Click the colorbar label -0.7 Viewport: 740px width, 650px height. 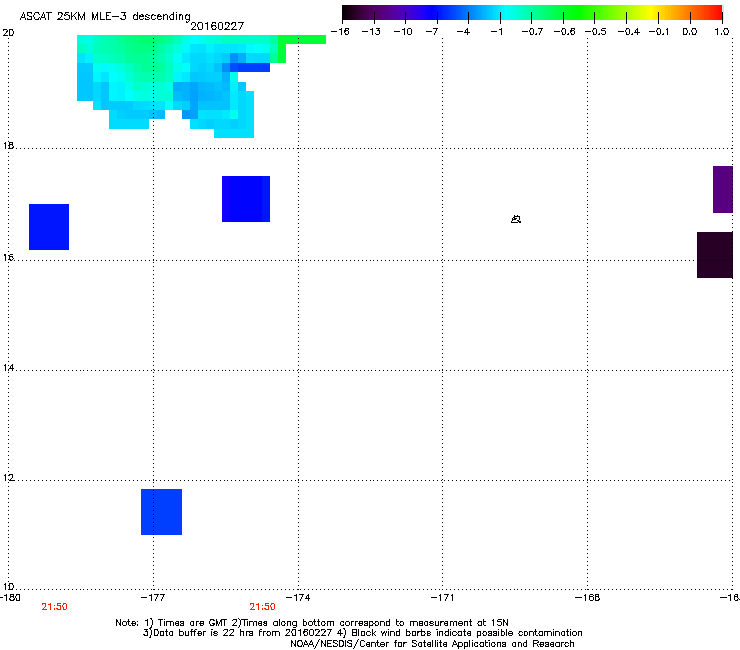point(532,32)
